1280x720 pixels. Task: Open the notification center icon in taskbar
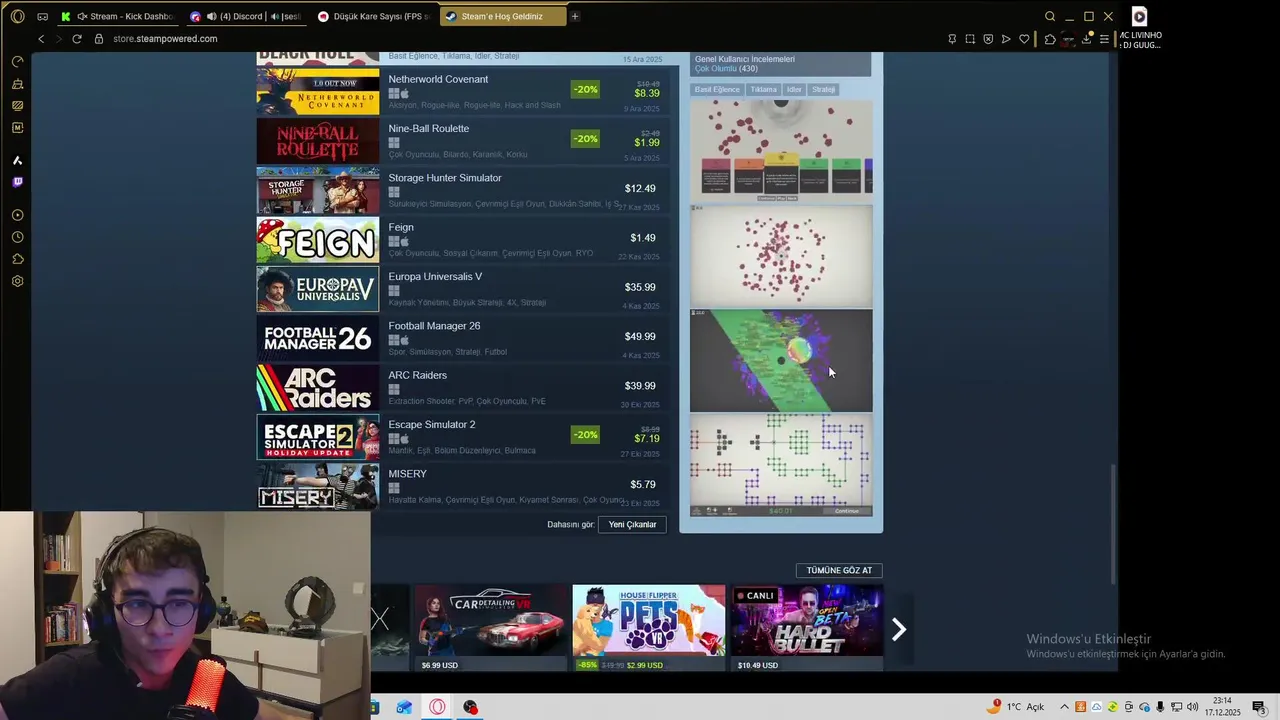pyautogui.click(x=1259, y=707)
